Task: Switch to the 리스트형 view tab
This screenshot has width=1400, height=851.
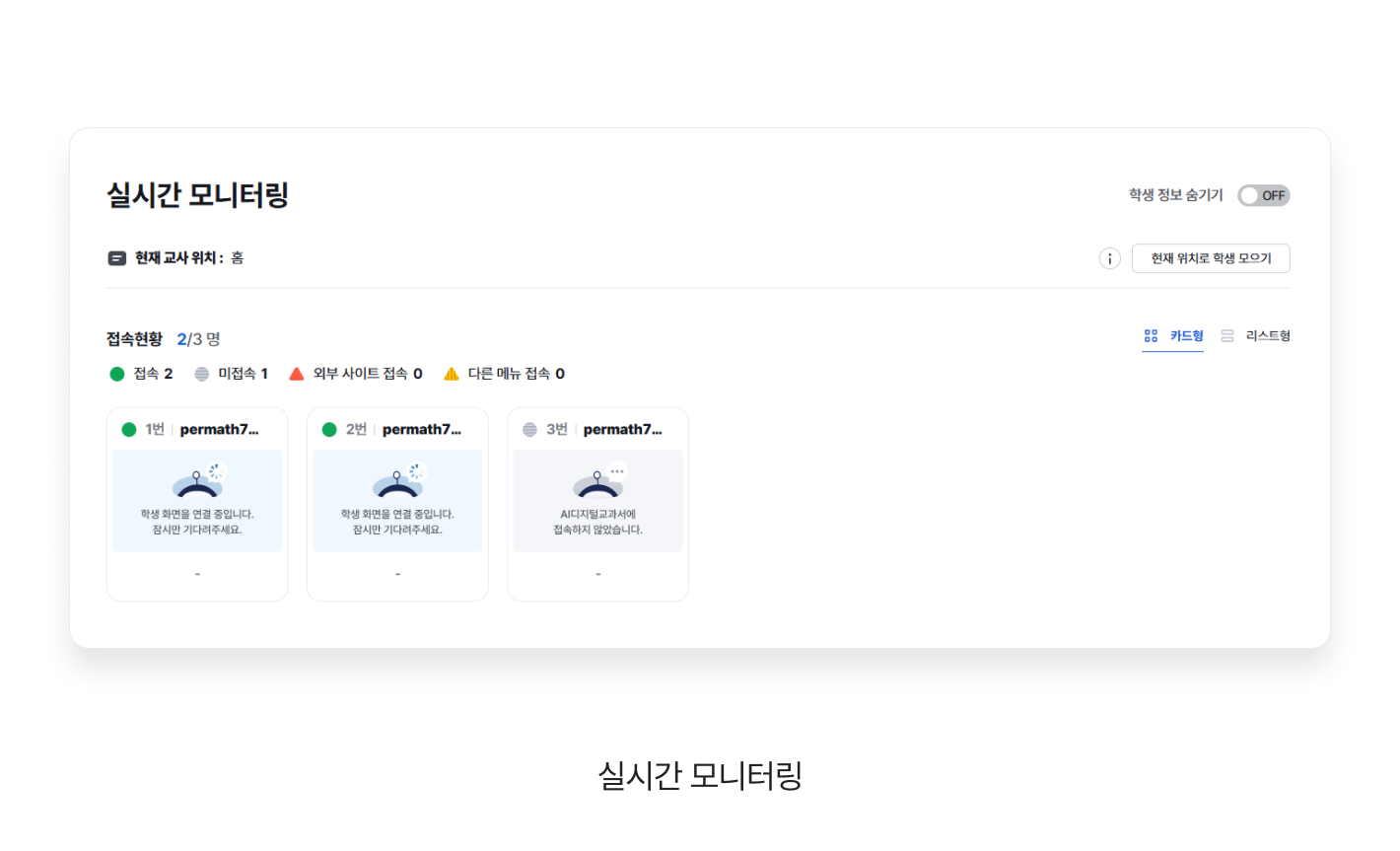Action: [x=1255, y=336]
